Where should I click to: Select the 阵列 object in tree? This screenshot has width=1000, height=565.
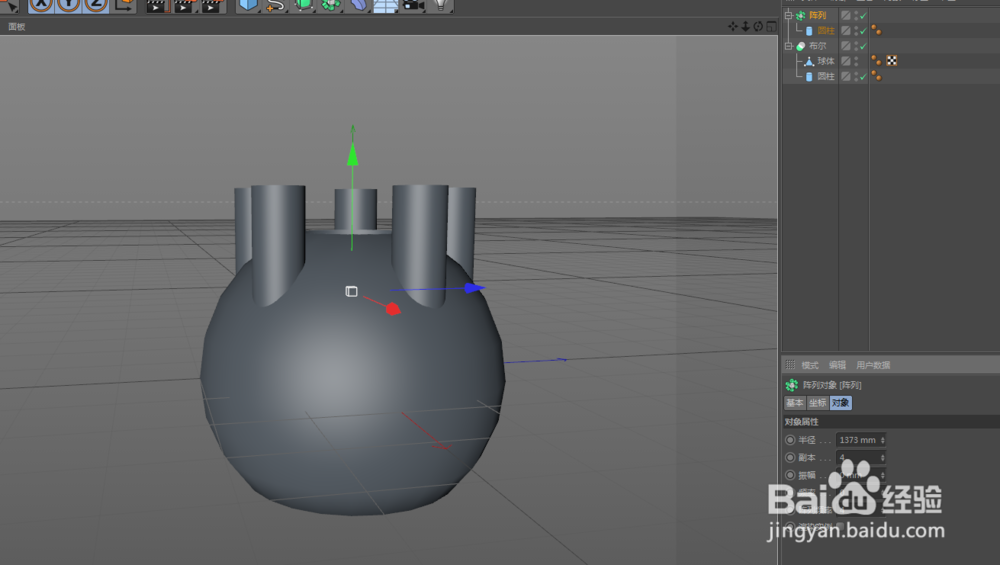point(818,15)
